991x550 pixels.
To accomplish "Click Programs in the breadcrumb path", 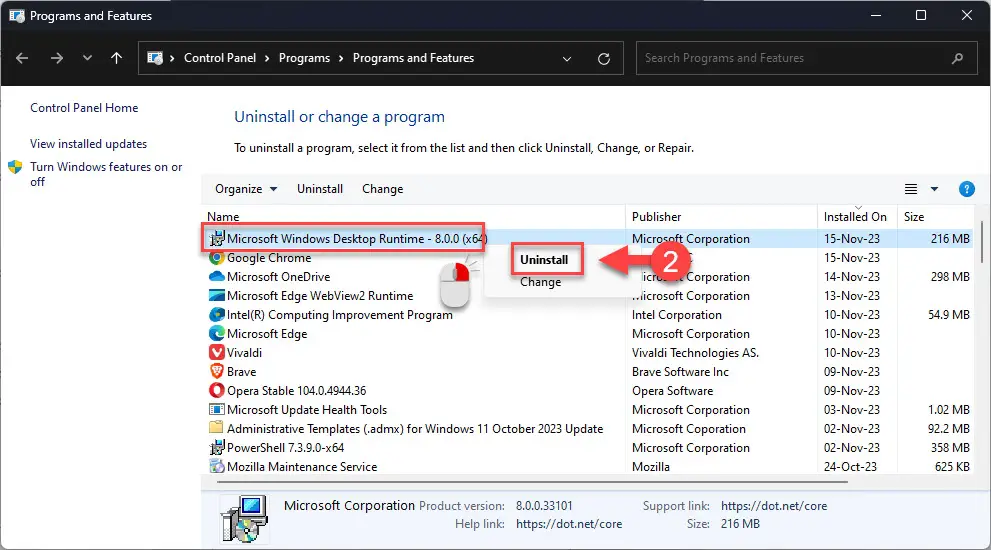I will click(304, 58).
